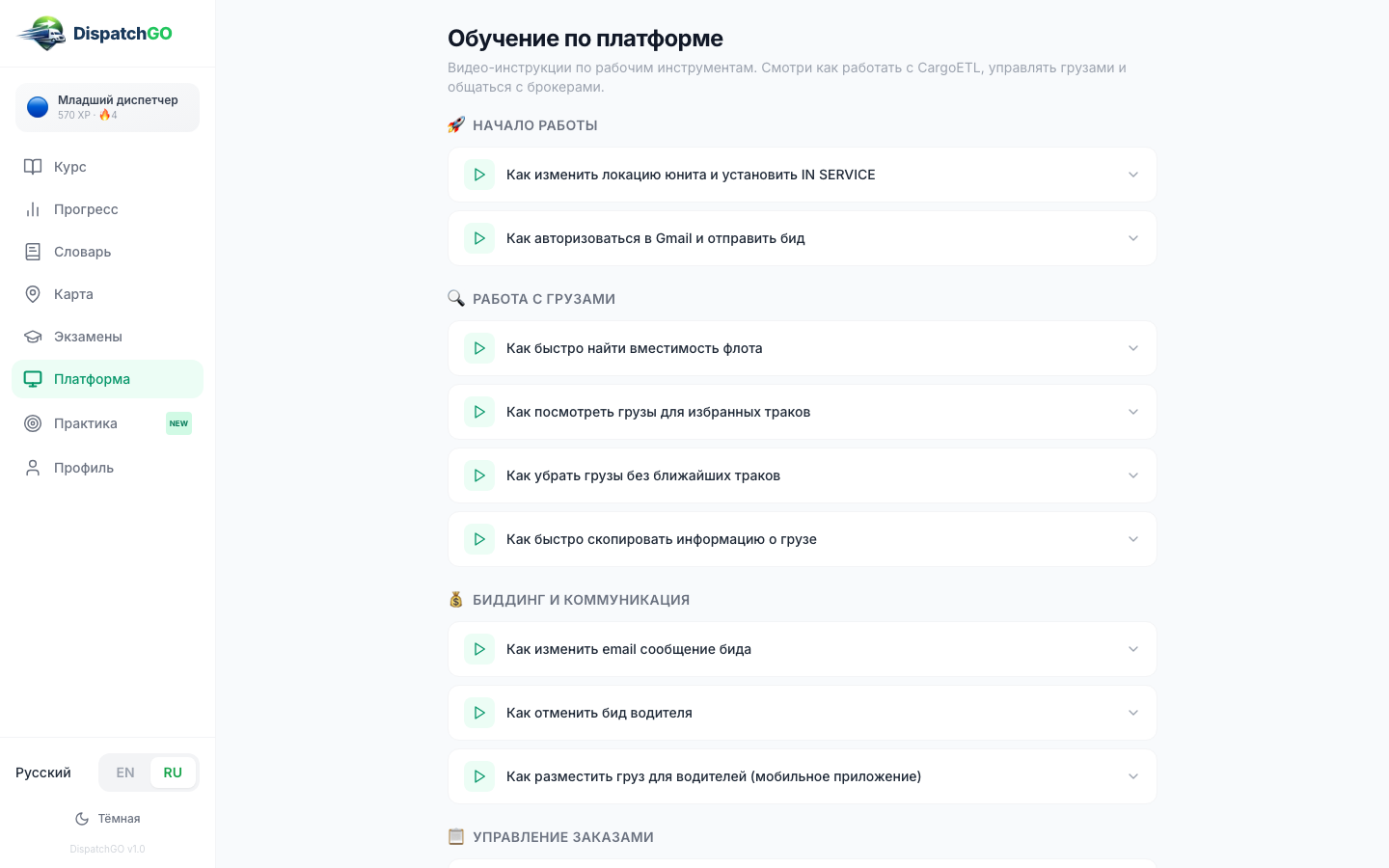Click the monitor icon beside Платформа
This screenshot has width=1389, height=868.
[33, 379]
